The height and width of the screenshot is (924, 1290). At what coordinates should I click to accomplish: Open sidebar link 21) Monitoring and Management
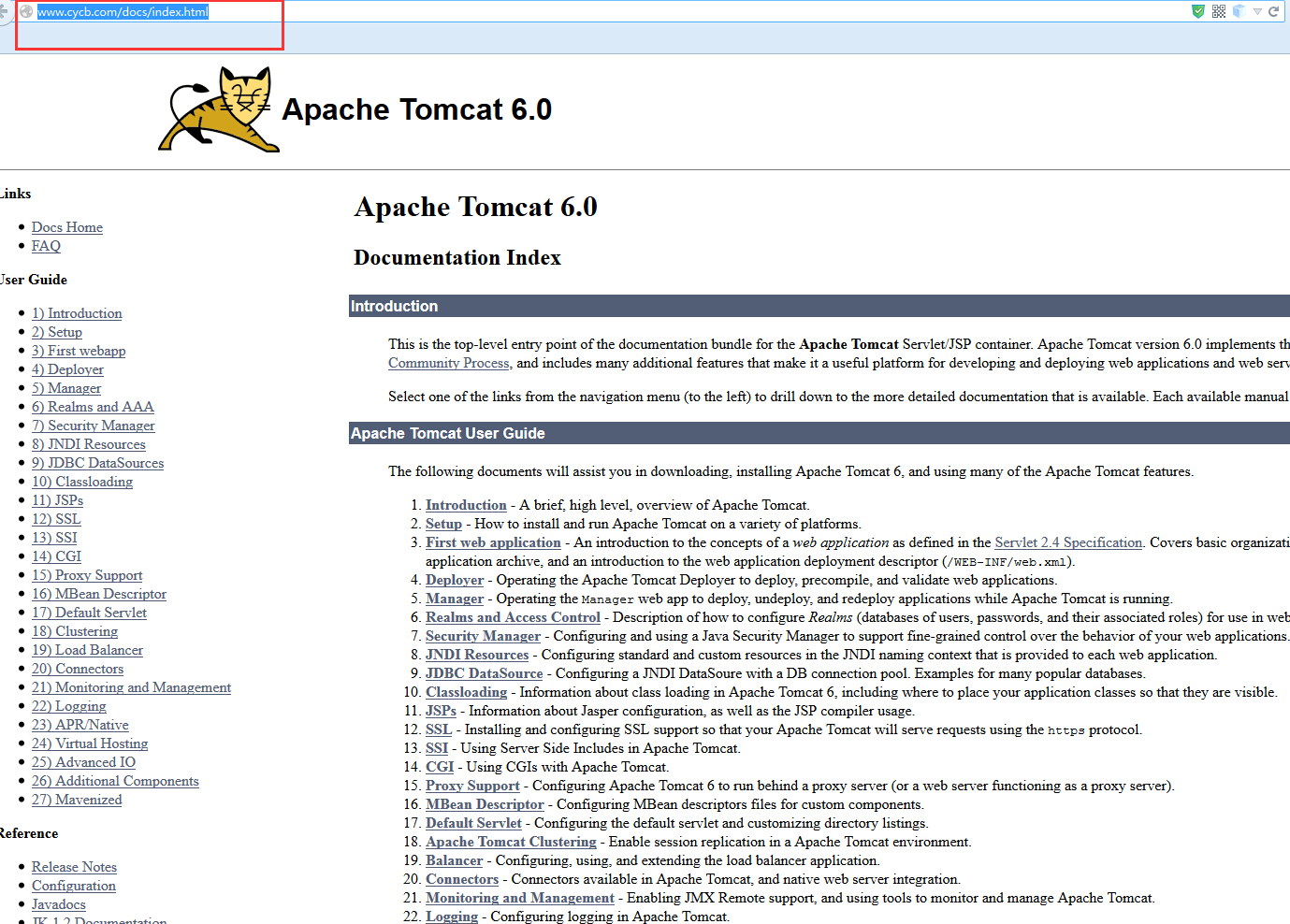coord(131,687)
